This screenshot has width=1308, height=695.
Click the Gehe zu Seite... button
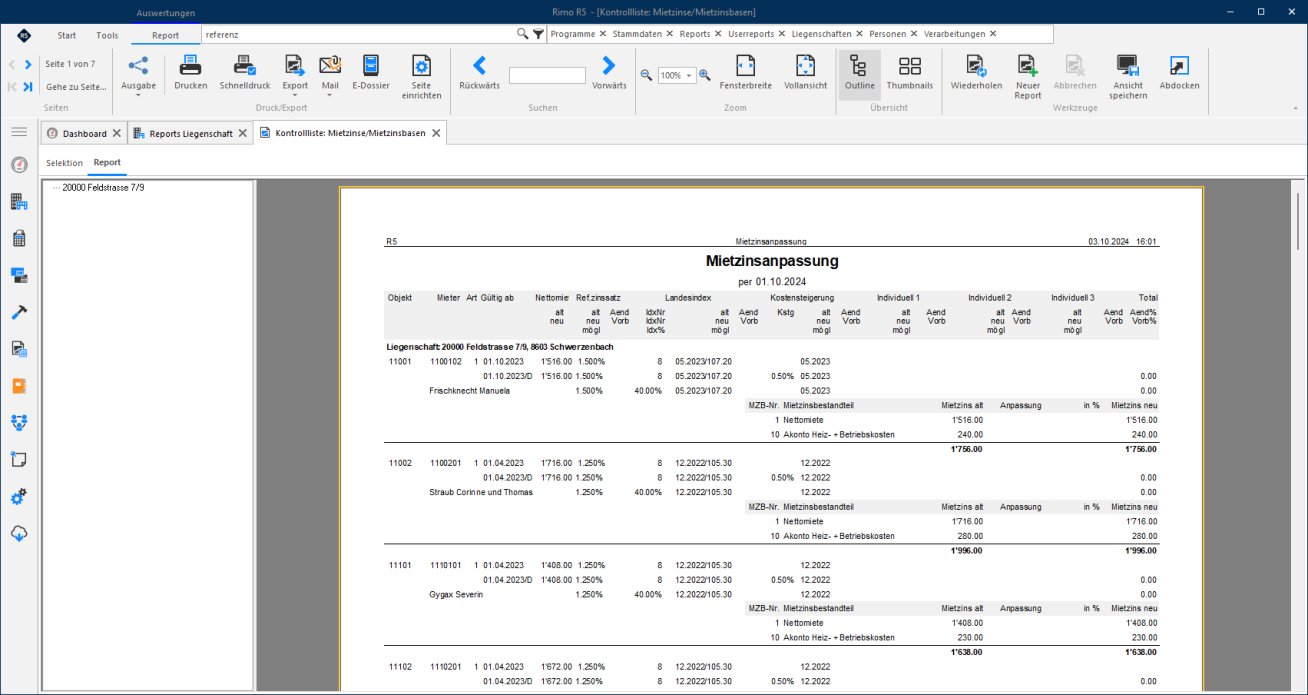coord(76,87)
